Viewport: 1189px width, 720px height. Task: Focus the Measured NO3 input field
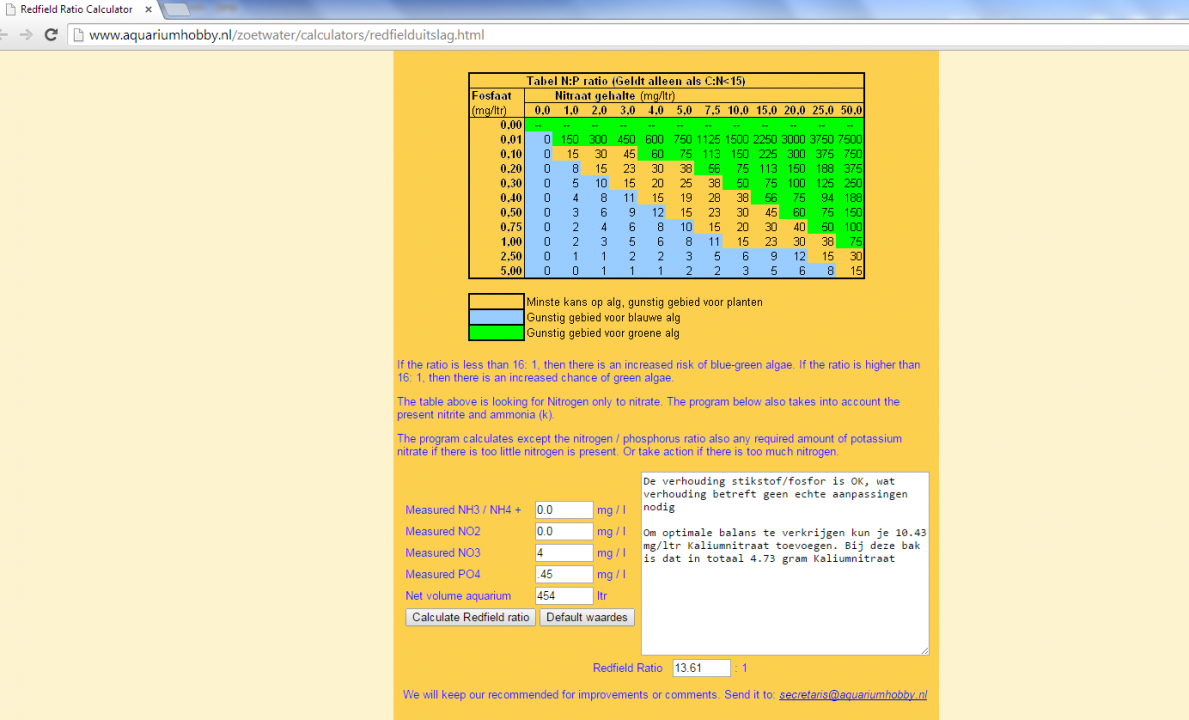click(564, 553)
